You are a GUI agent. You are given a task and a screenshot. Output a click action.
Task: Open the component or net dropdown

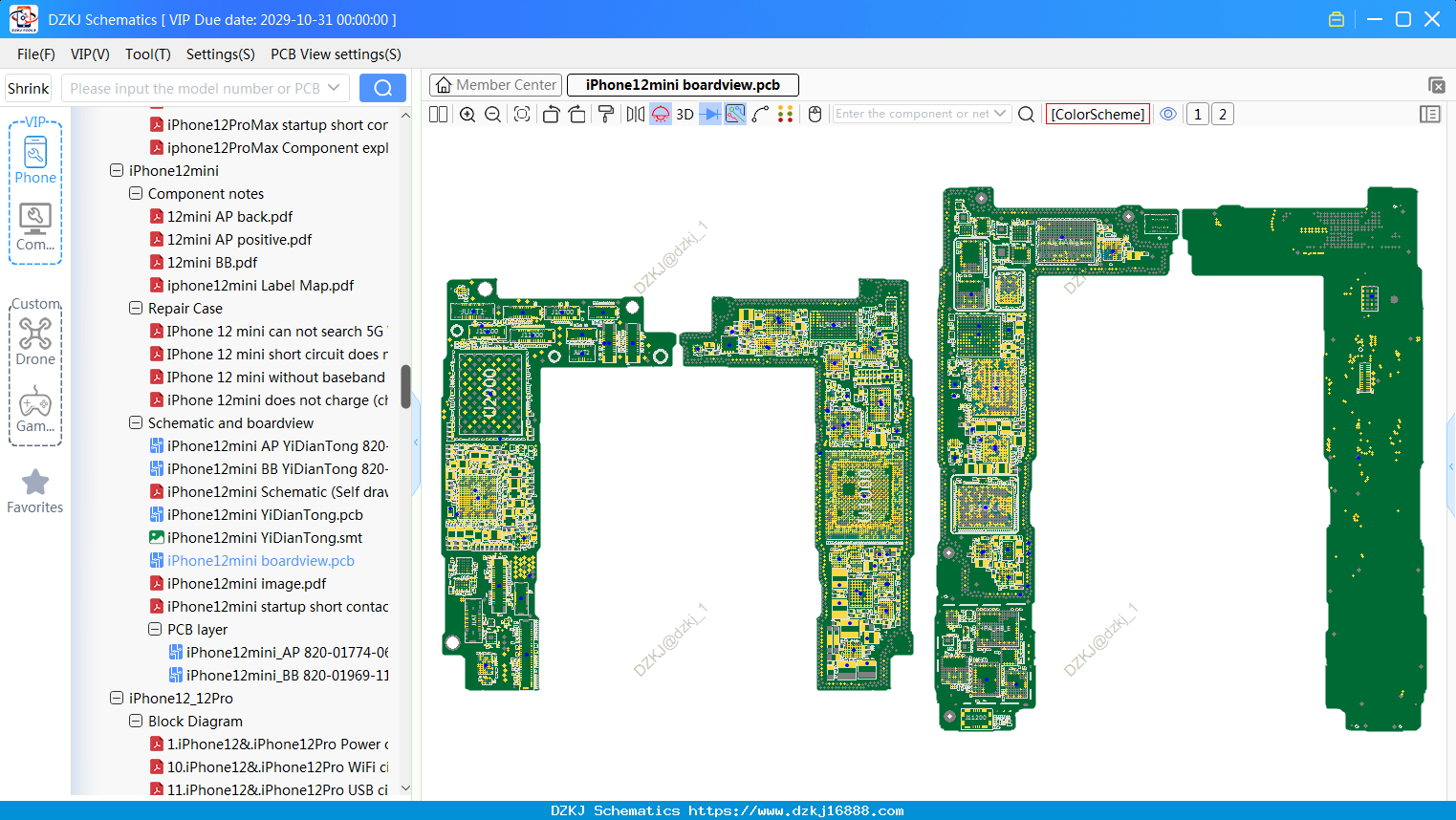tap(1000, 114)
